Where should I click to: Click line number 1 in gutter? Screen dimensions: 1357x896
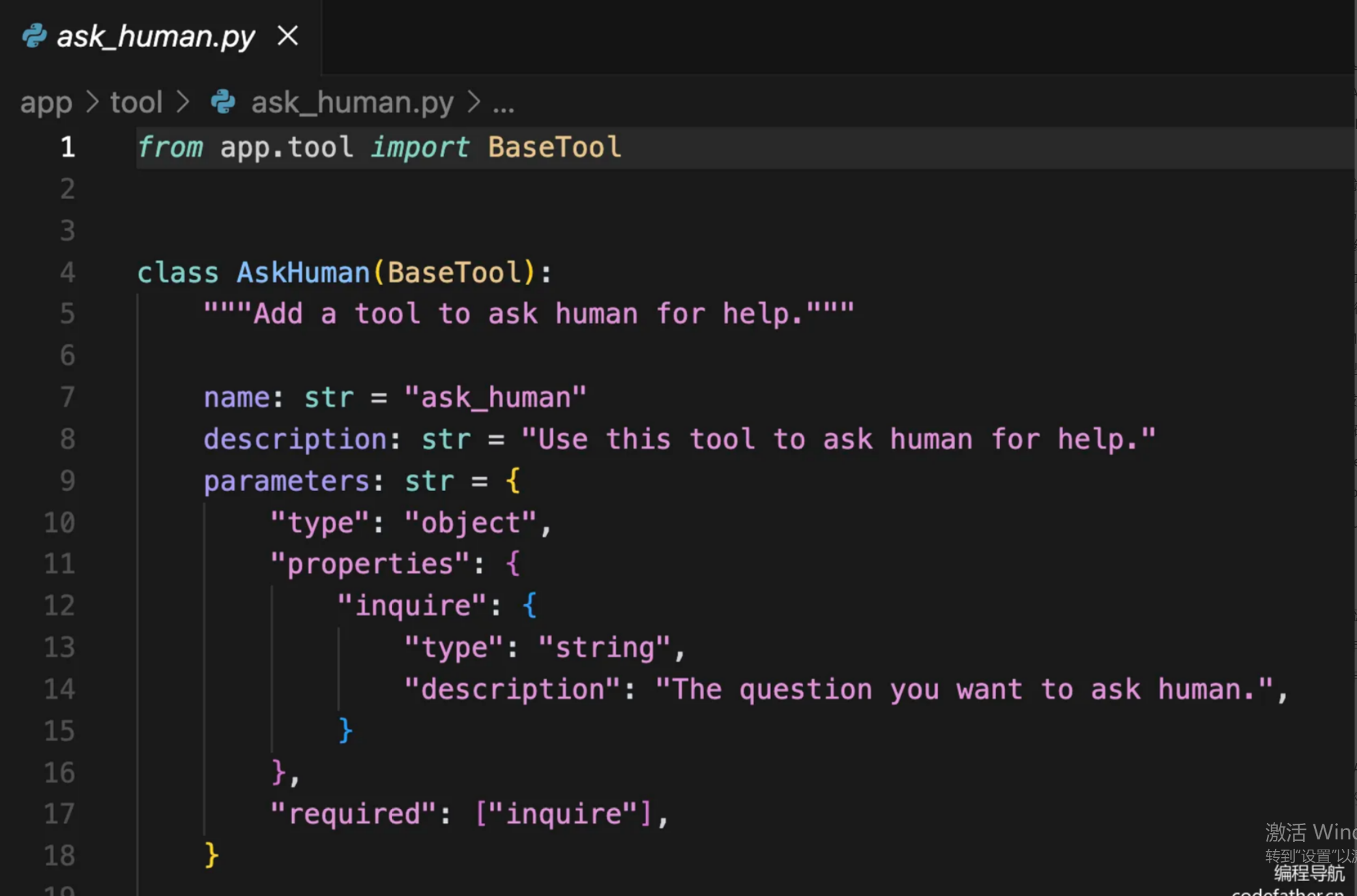[67, 147]
